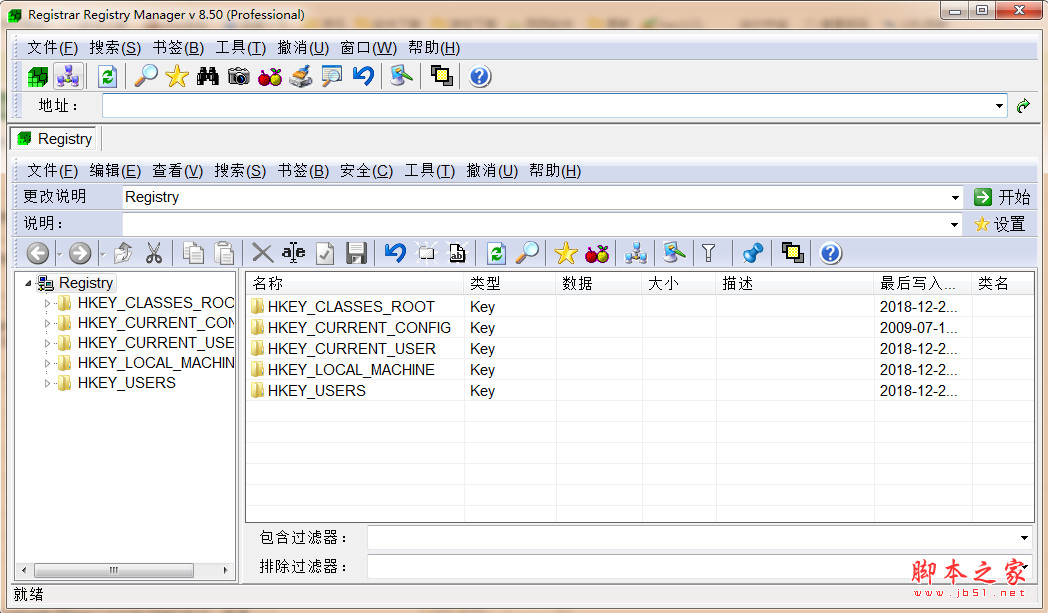Screen dimensions: 1048x613
Task: Click the binoculars find icon
Action: 208,76
